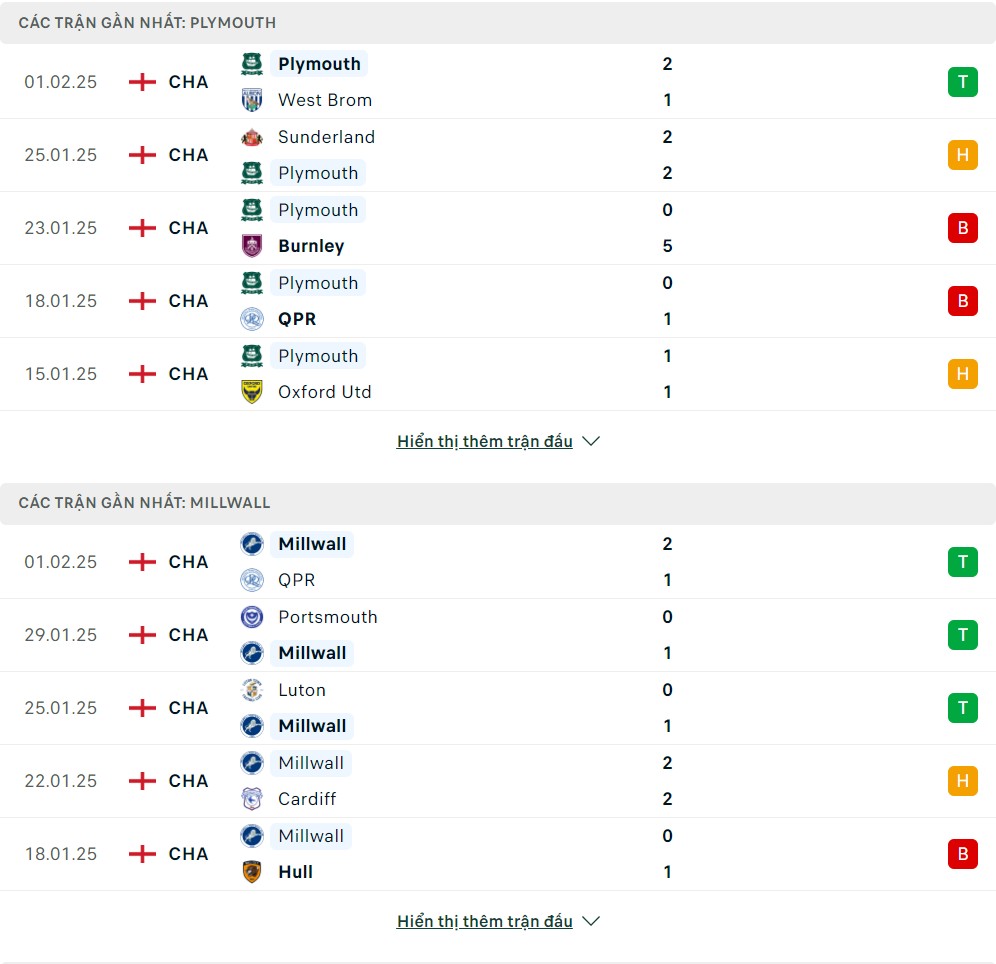Image resolution: width=996 pixels, height=964 pixels.
Task: Expand more matches chevron under Plymouth section
Action: click(x=591, y=441)
